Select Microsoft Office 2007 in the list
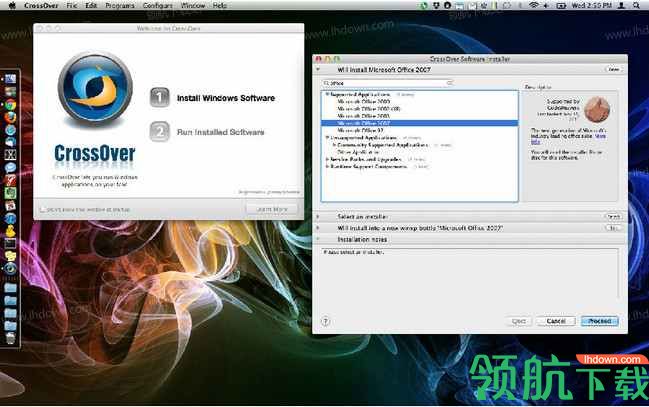This screenshot has width=649, height=407. coord(420,123)
